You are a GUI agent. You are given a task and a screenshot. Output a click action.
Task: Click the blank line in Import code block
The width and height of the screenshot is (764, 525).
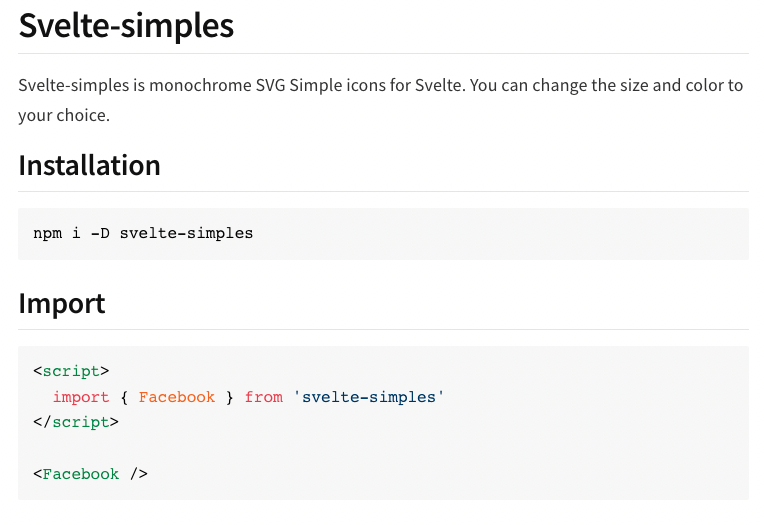pos(383,448)
